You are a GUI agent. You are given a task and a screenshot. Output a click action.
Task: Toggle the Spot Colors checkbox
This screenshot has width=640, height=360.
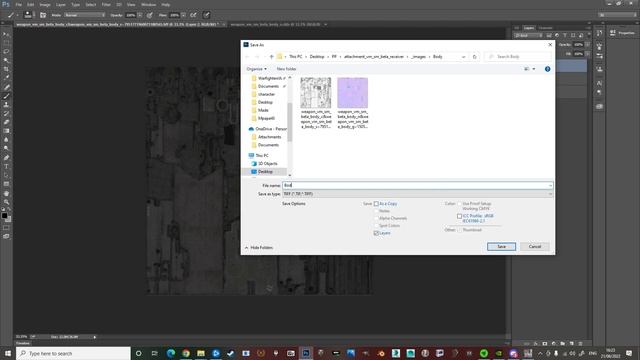(x=376, y=226)
